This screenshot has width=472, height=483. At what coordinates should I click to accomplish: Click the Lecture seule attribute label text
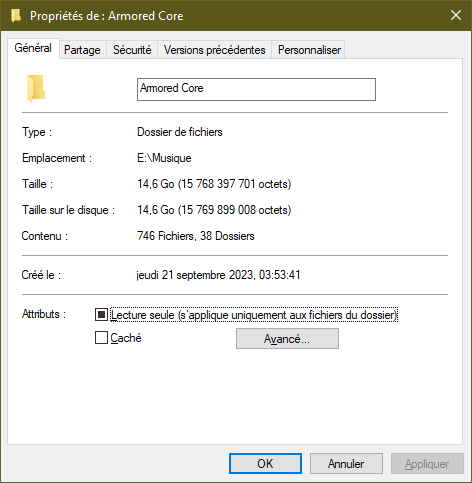(254, 315)
